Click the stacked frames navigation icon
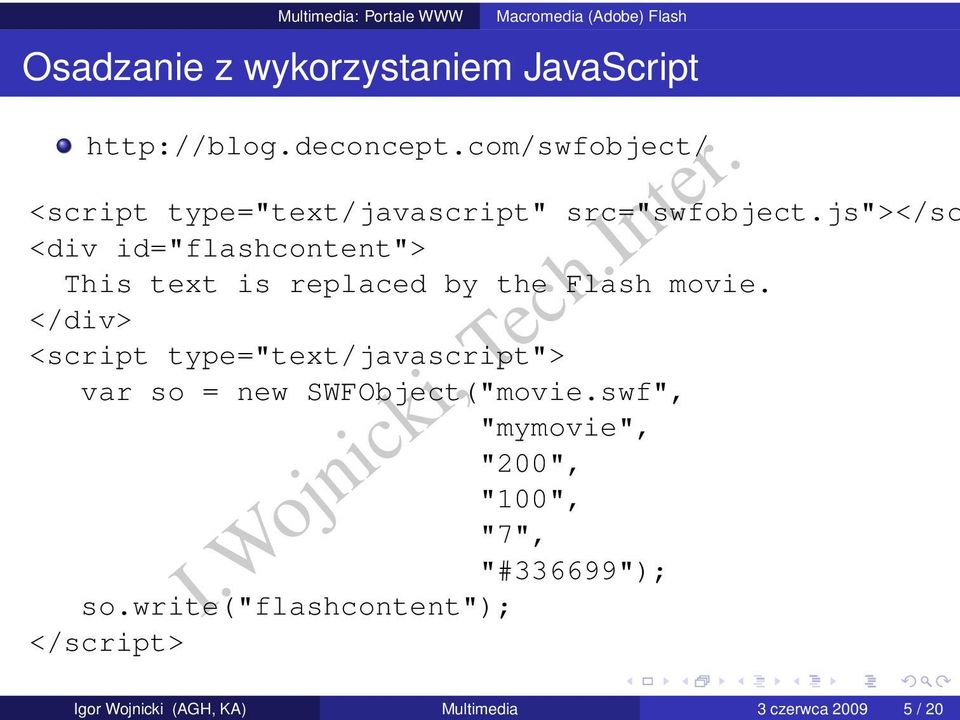 tap(702, 681)
